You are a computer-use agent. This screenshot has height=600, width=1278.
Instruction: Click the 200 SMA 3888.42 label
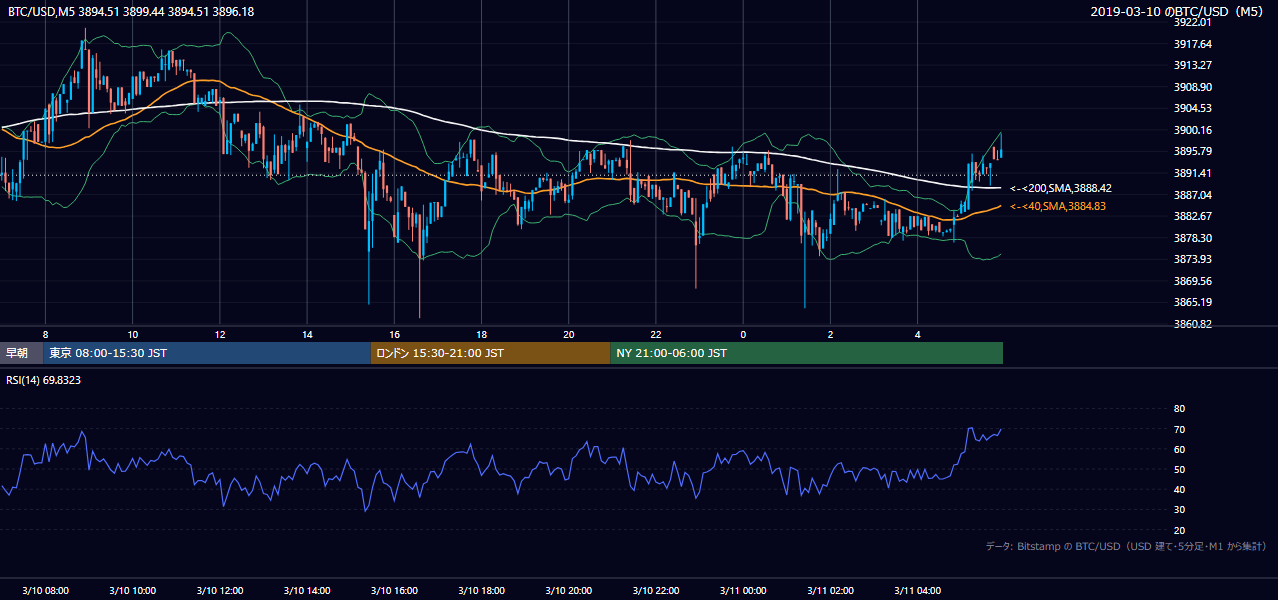tap(1060, 188)
